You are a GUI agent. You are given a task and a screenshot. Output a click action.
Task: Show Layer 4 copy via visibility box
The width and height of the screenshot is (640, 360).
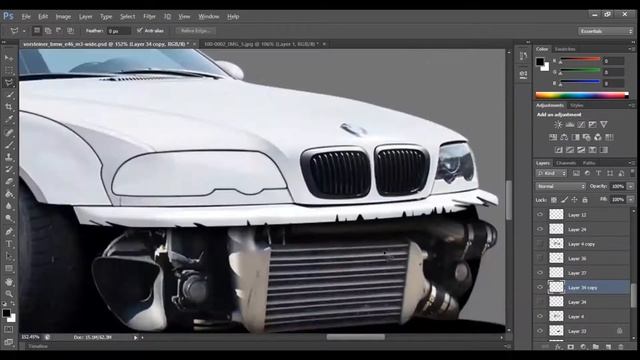pyautogui.click(x=540, y=244)
